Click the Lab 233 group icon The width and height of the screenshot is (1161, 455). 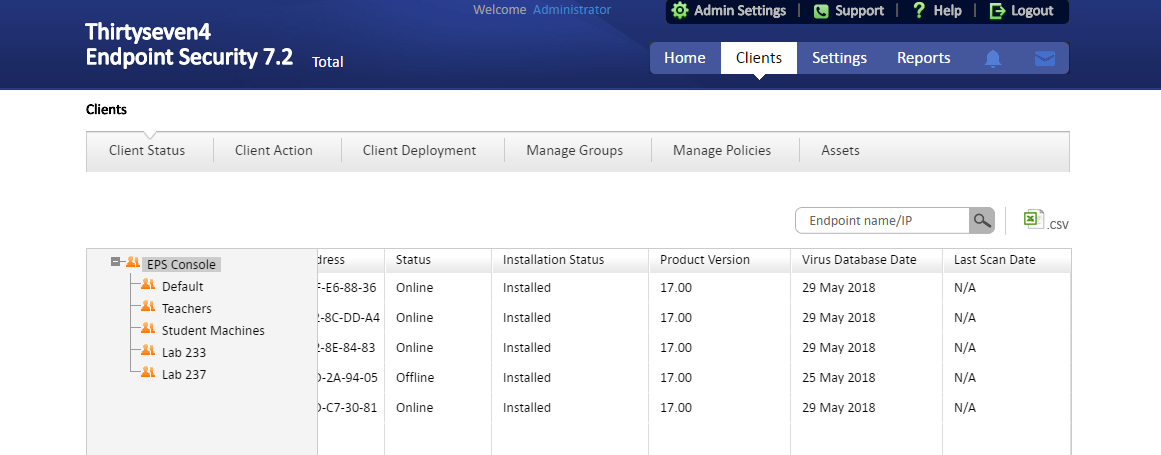[148, 351]
